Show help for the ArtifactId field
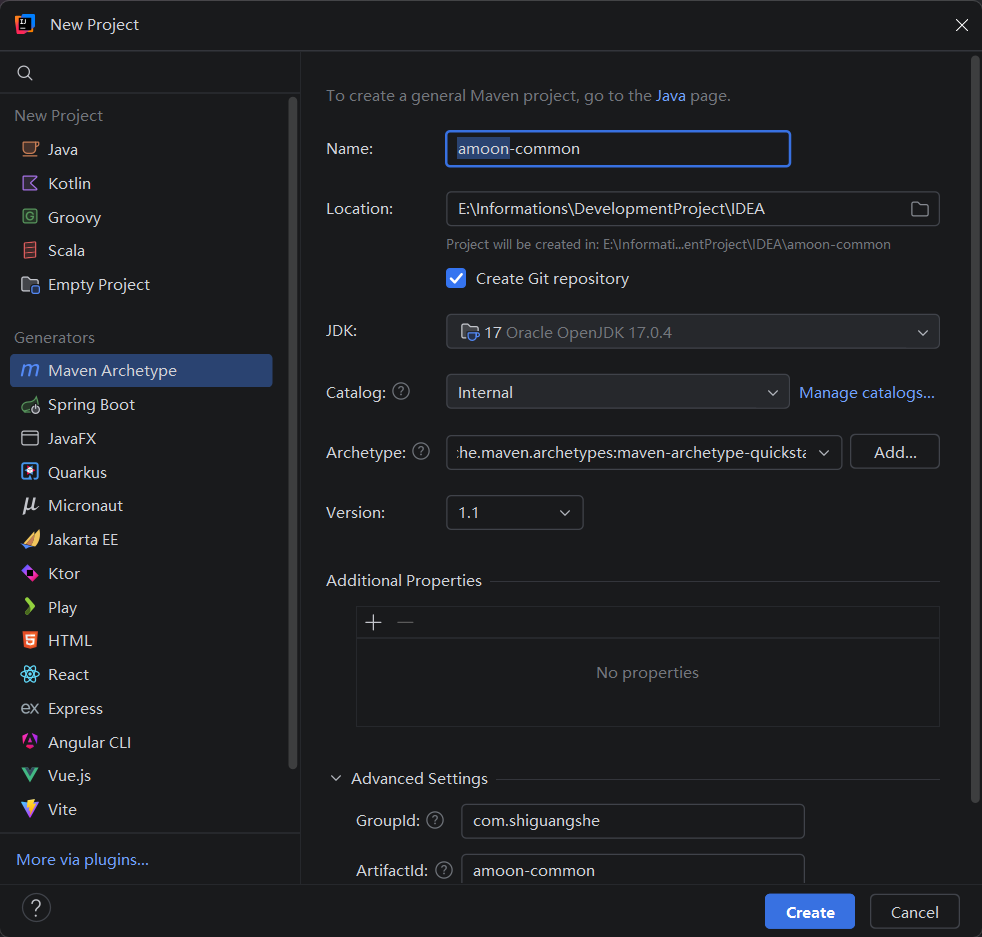Viewport: 982px width, 937px height. (x=443, y=870)
